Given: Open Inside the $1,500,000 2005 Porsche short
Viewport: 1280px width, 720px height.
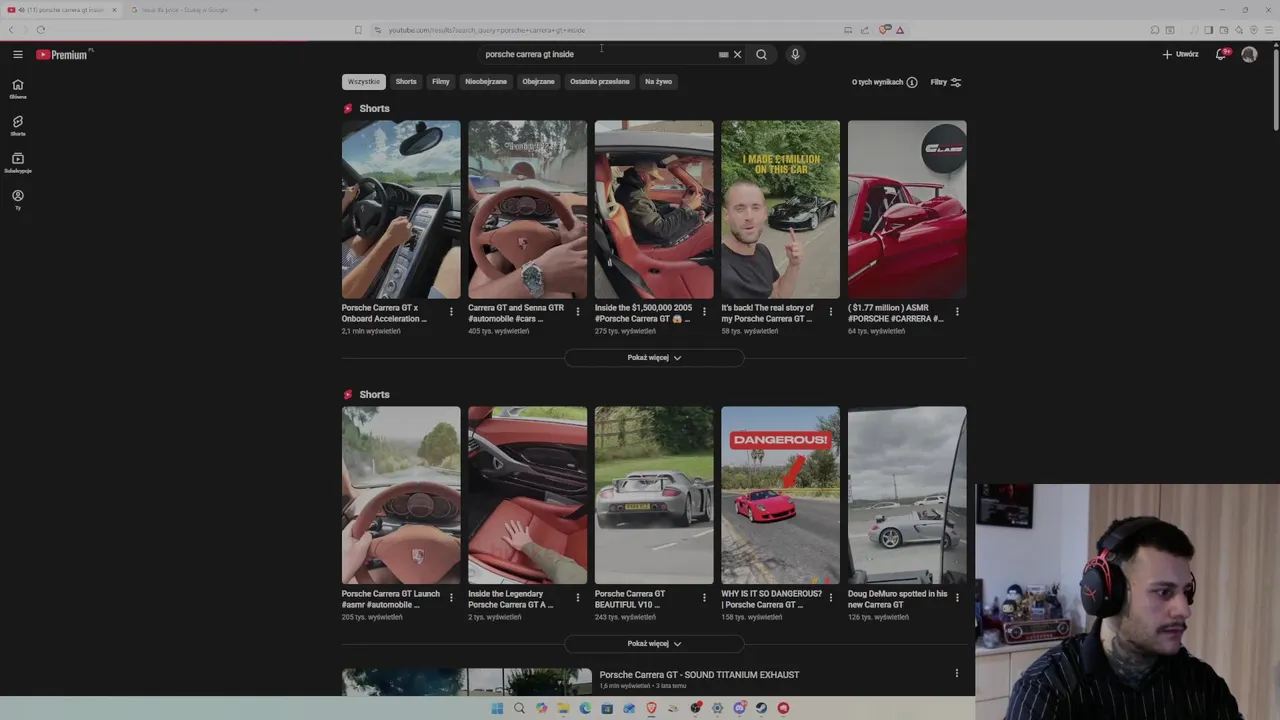Looking at the screenshot, I should tap(654, 210).
